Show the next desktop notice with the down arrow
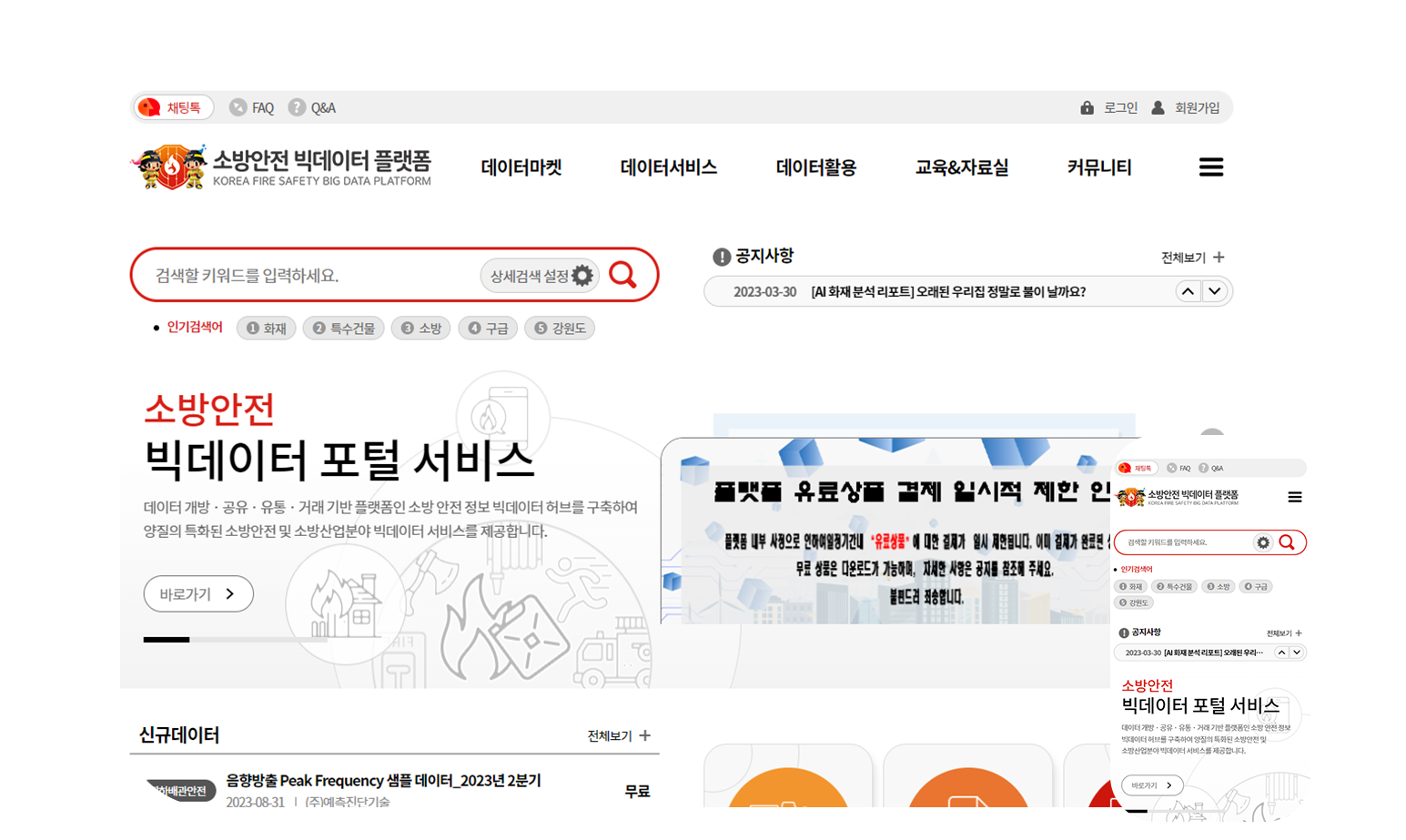The image size is (1406, 840). [x=1214, y=291]
